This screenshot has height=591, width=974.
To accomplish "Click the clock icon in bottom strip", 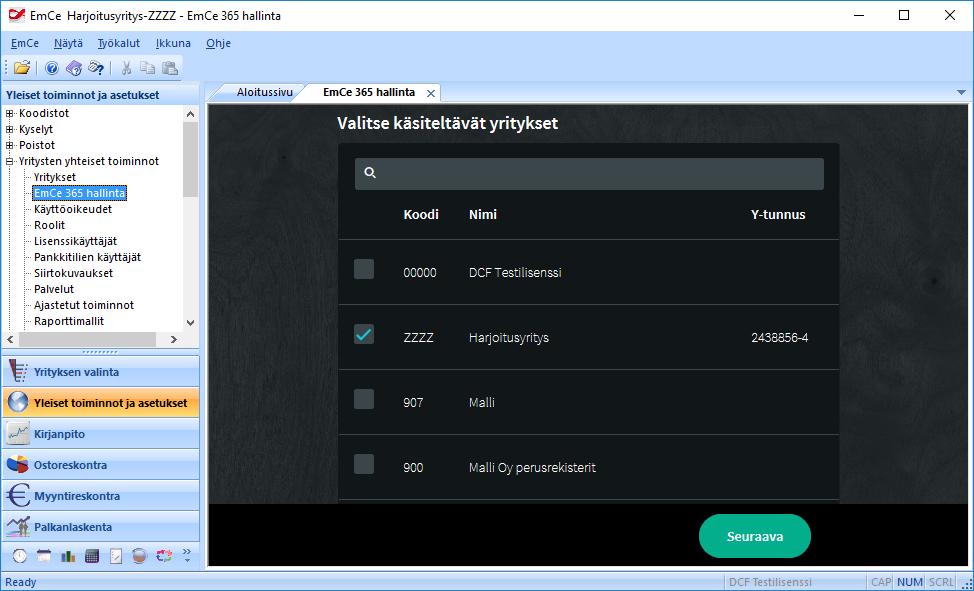I will tap(20, 556).
